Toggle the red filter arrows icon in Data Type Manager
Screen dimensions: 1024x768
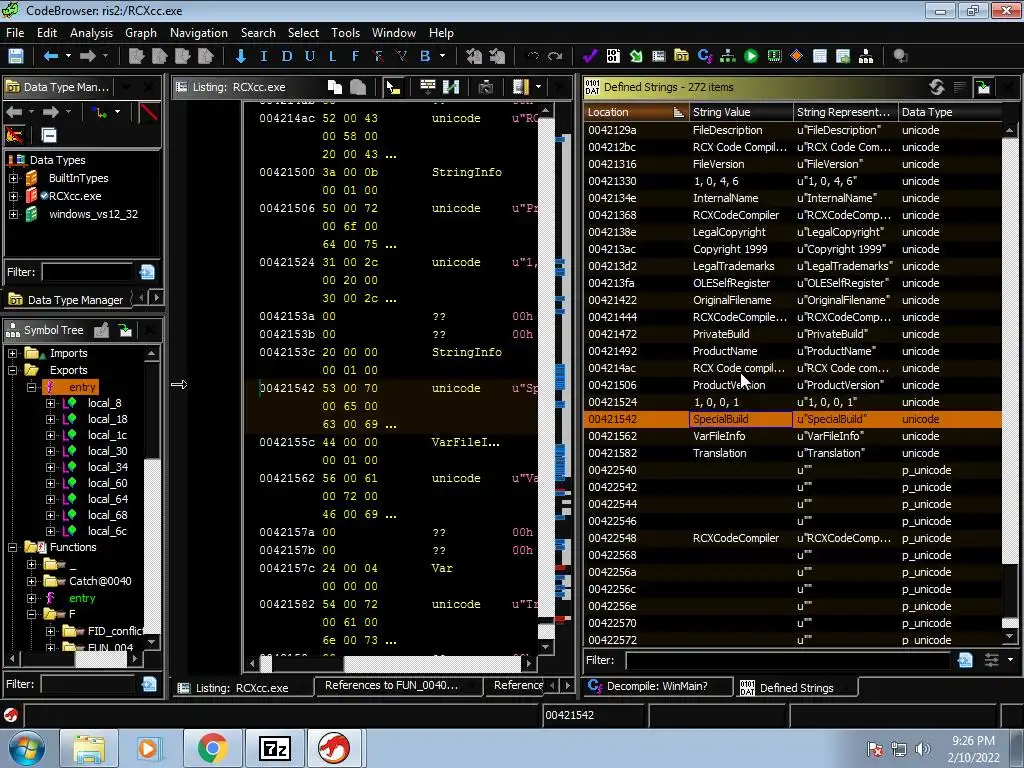click(x=14, y=135)
